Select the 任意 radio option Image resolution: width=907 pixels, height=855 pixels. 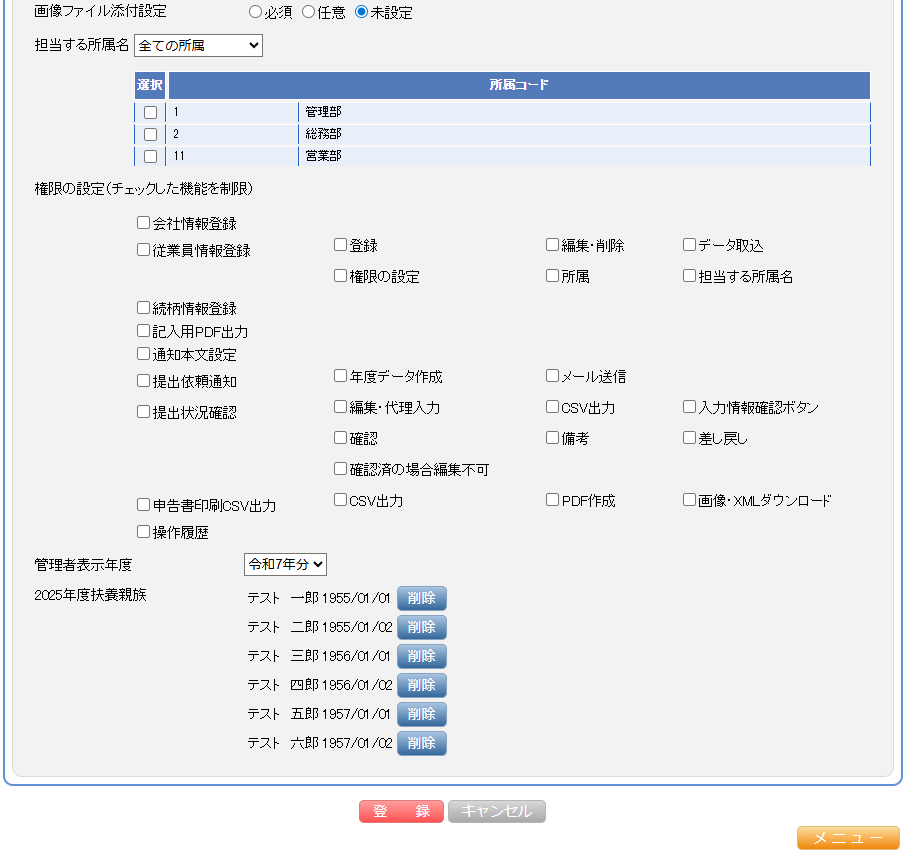[308, 13]
